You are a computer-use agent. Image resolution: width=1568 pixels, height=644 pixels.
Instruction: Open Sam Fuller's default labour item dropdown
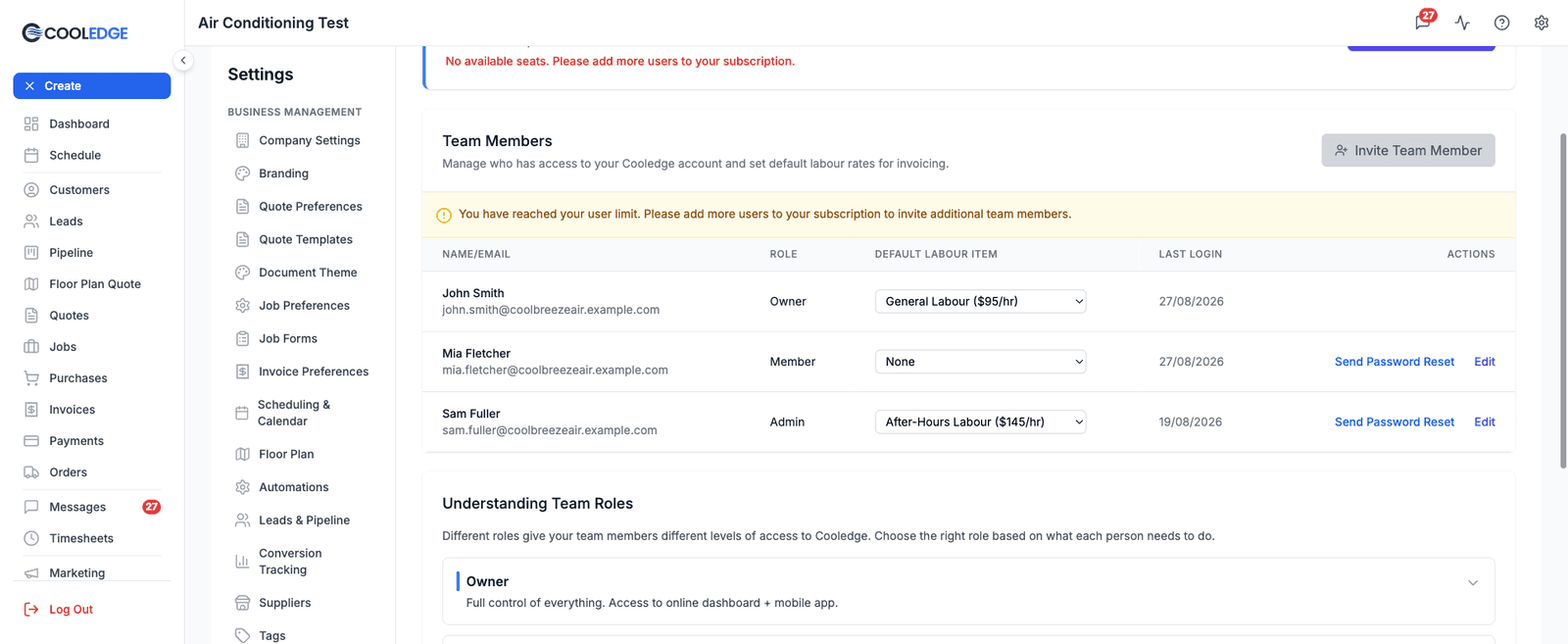click(x=980, y=421)
